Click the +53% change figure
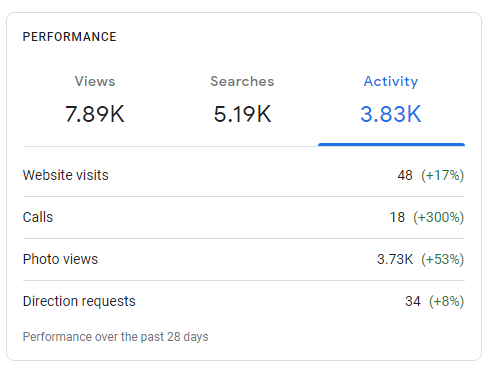Screen dimensions: 494x369 443,259
